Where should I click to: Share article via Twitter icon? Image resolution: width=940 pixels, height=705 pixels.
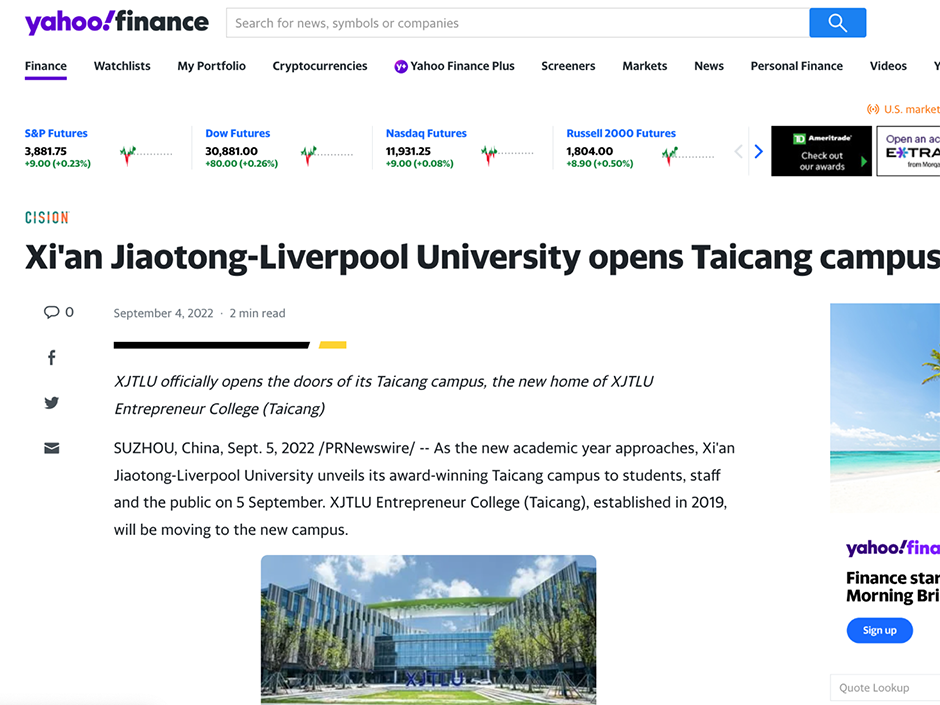[x=52, y=403]
